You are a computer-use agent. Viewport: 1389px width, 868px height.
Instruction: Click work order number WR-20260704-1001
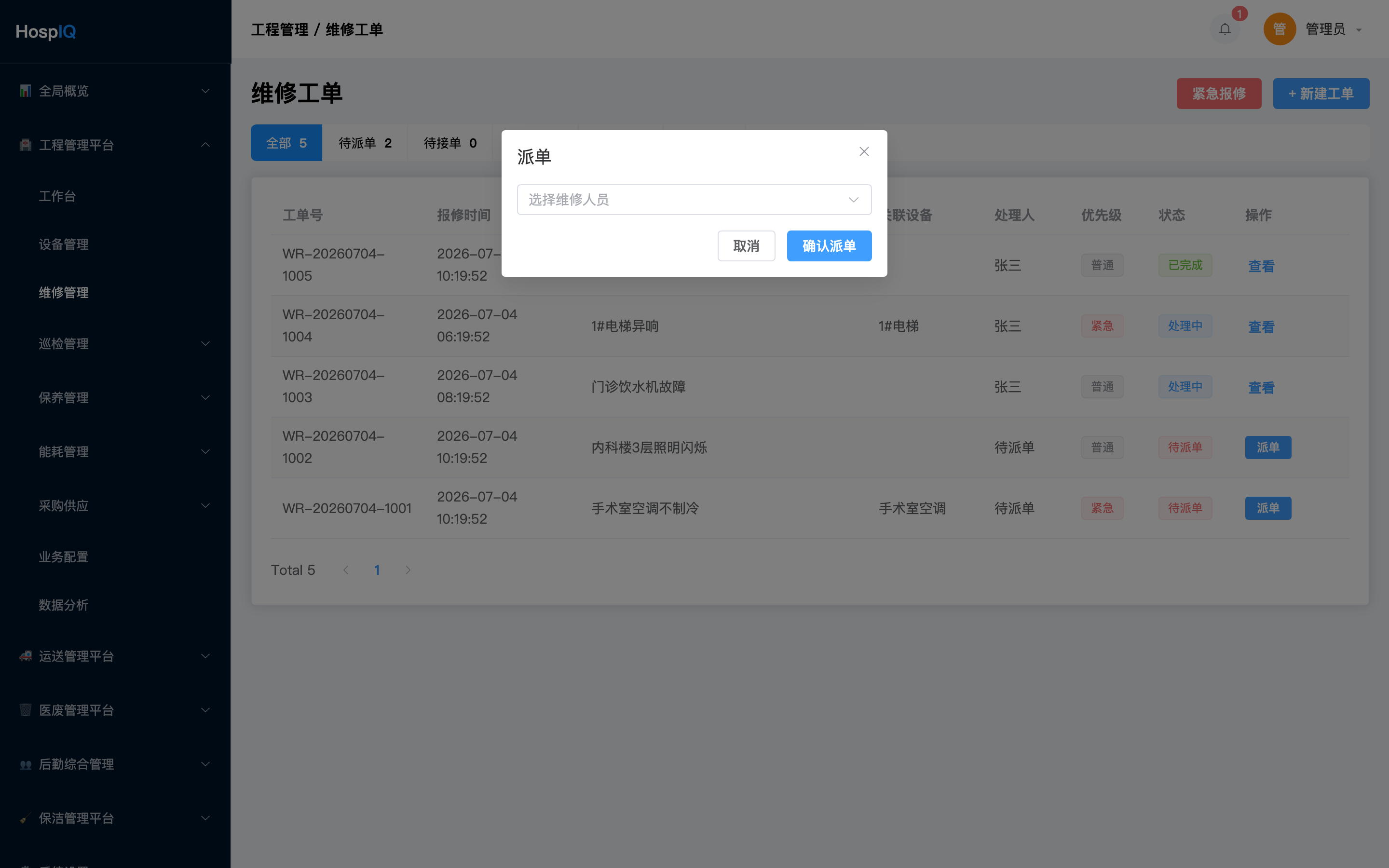[347, 509]
